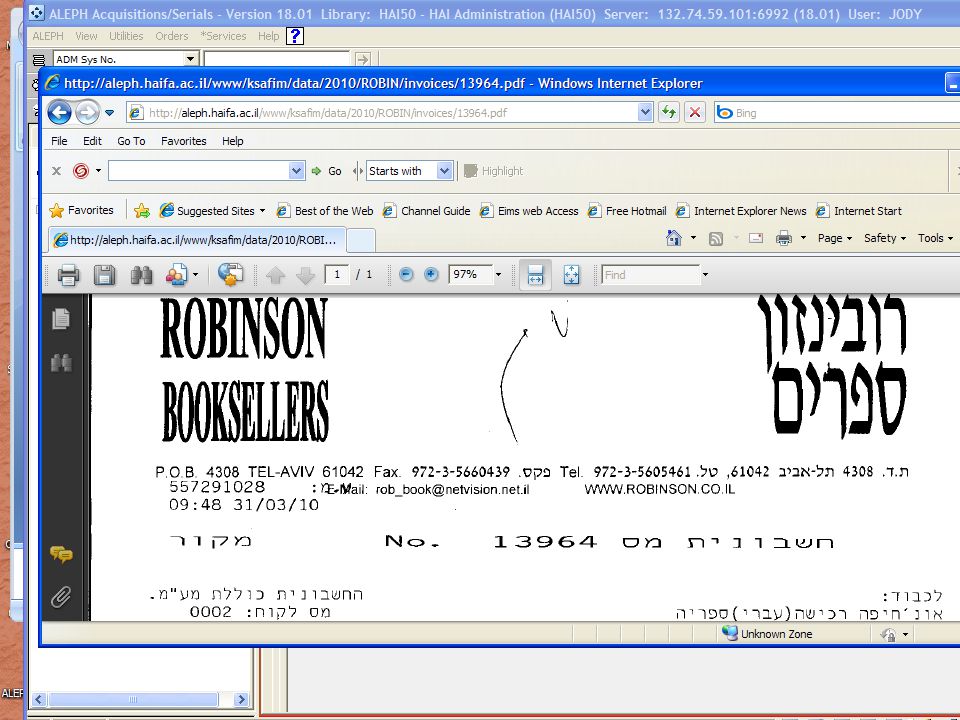Image resolution: width=960 pixels, height=720 pixels.
Task: Click the IE Refresh icon beside address bar
Action: [x=669, y=112]
